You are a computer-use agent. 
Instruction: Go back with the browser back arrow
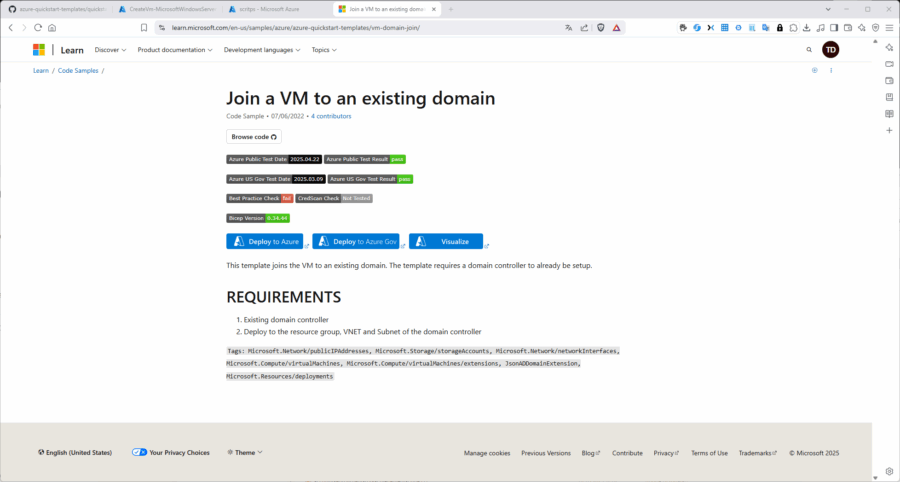[10, 28]
